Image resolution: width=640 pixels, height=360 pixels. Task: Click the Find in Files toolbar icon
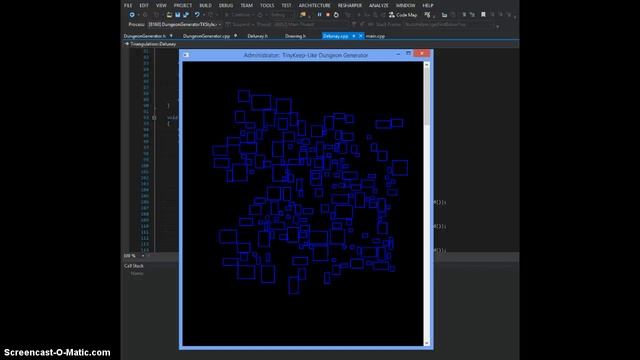click(x=302, y=15)
